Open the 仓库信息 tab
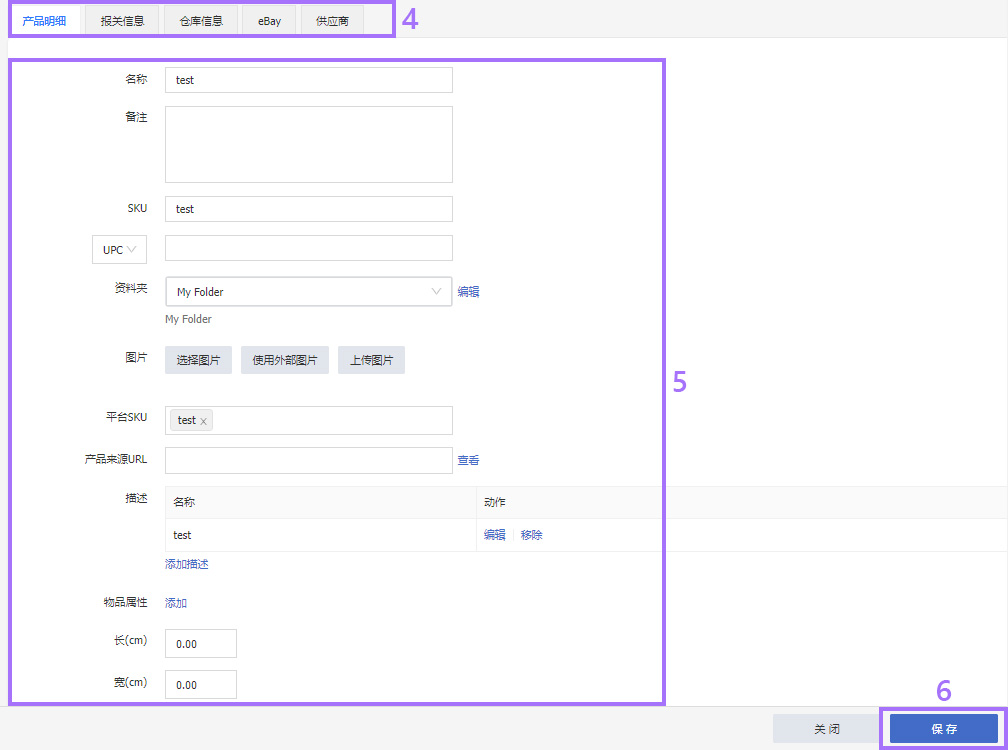Screen dimensions: 1008x750 pos(200,19)
